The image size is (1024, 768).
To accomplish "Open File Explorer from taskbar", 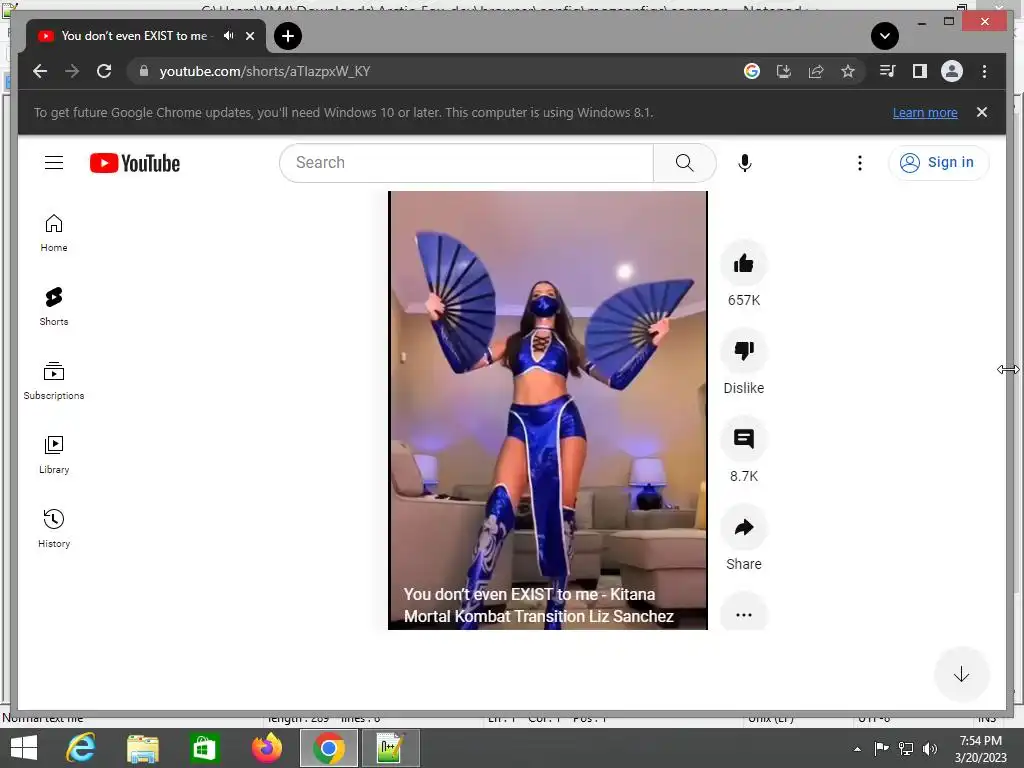I will point(143,748).
